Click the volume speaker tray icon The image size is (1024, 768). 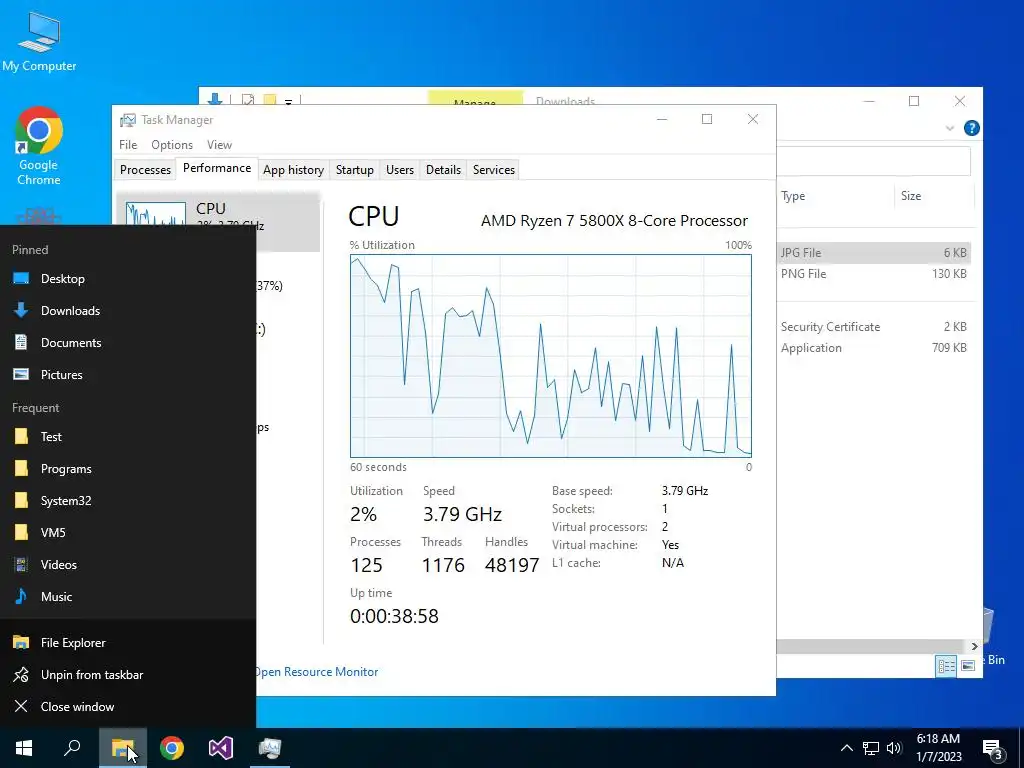(x=894, y=748)
